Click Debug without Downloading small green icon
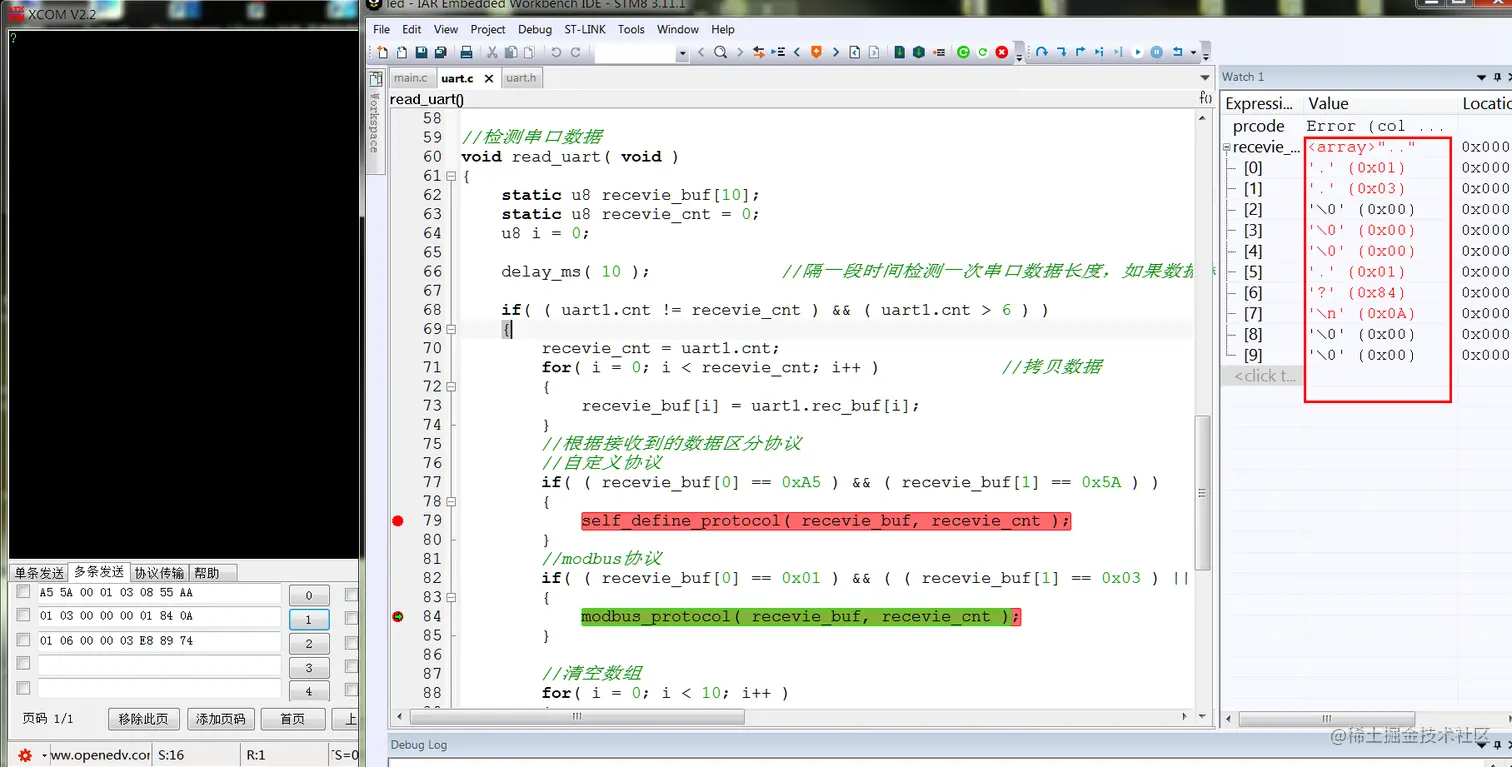The height and width of the screenshot is (767, 1512). pyautogui.click(x=982, y=52)
